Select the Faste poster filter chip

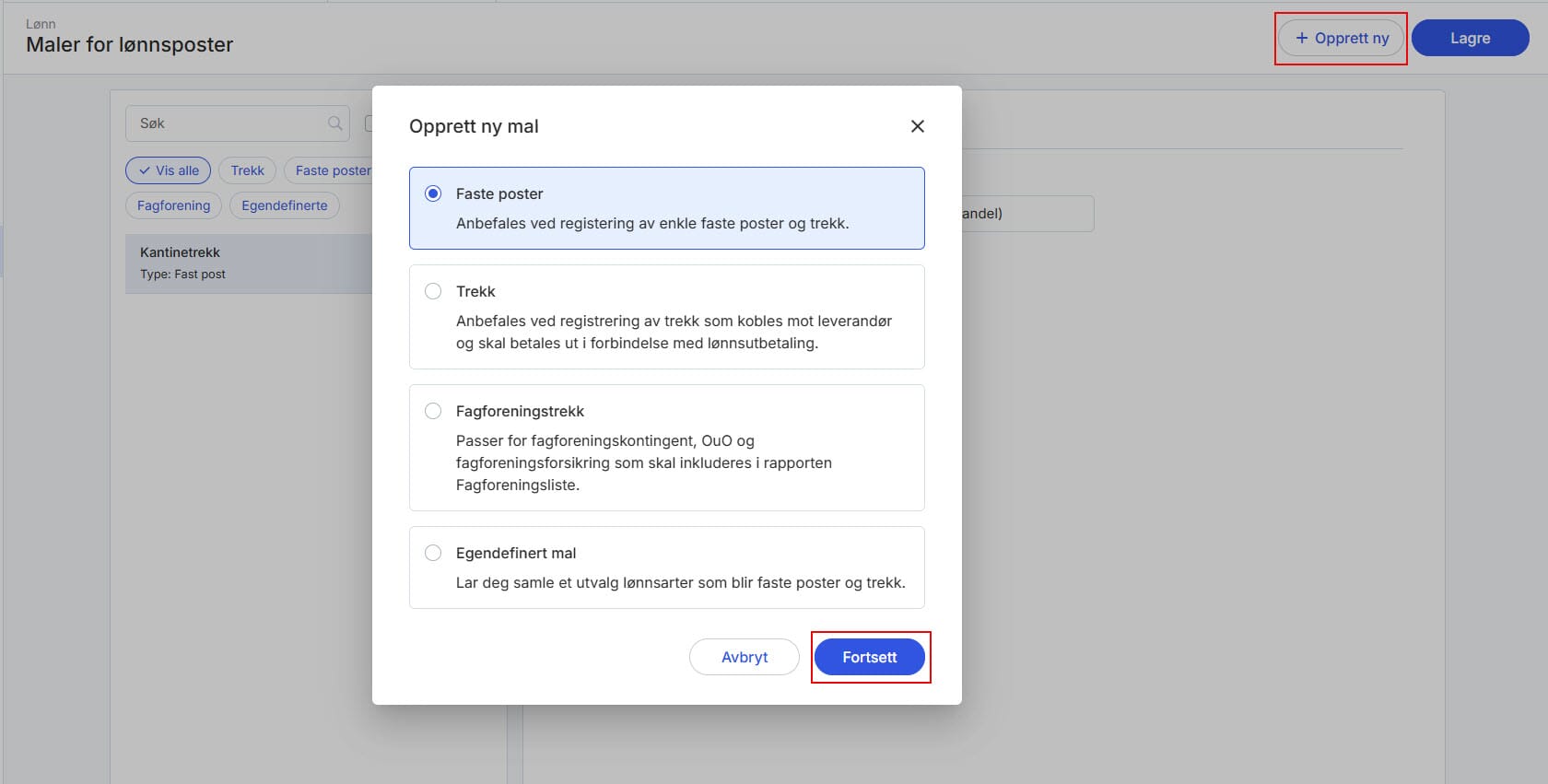[x=332, y=170]
